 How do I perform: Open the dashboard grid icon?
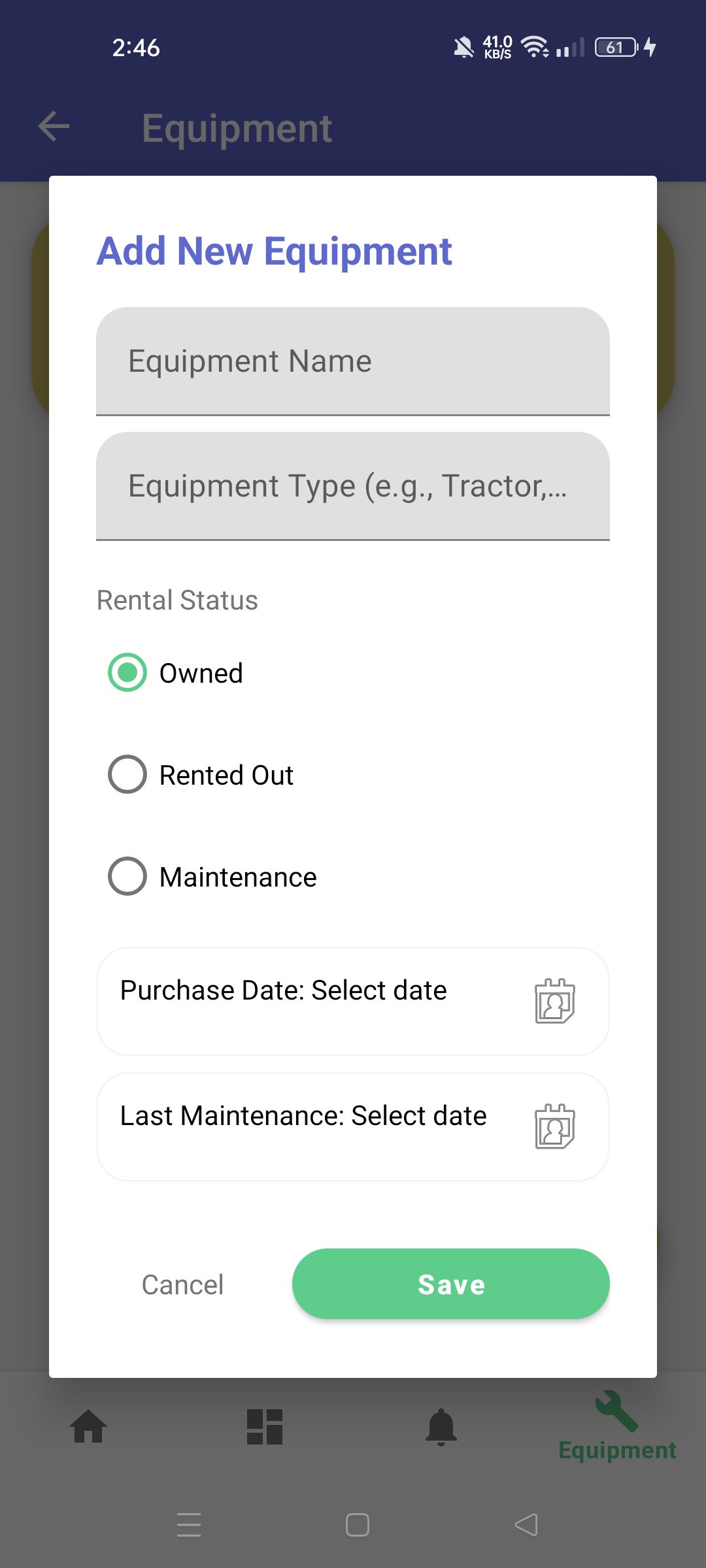[265, 1426]
